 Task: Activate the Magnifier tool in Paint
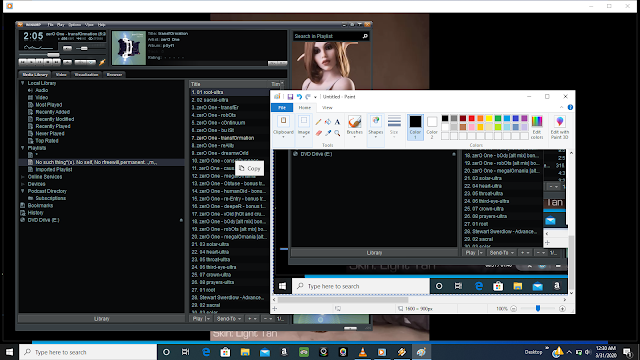(x=337, y=133)
